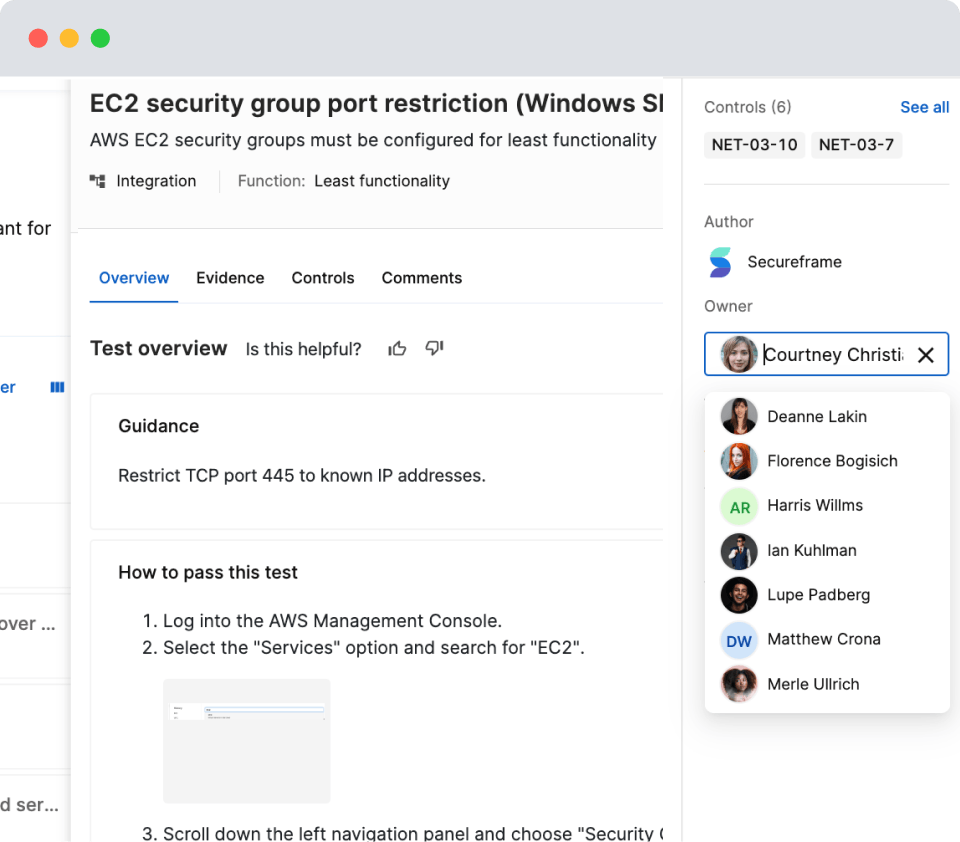
Task: Open the EC2 search screenshot thumbnail
Action: click(x=247, y=740)
